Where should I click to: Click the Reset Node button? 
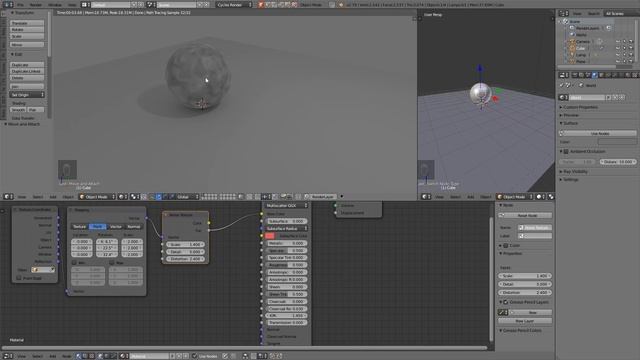525,215
